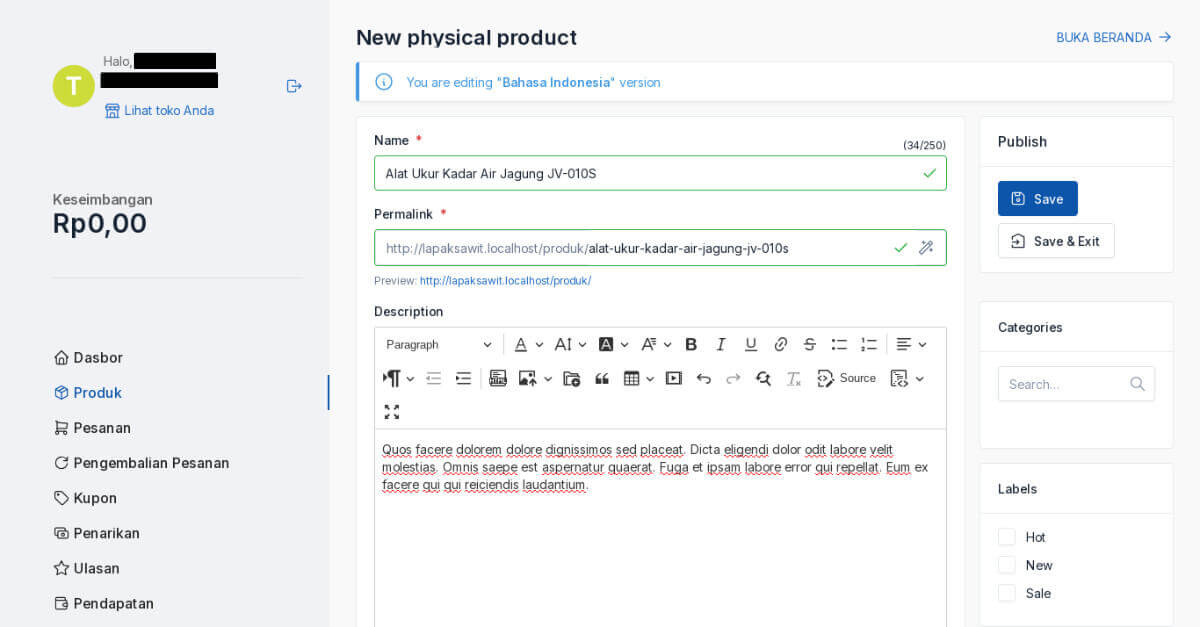Expand the text alignment dropdown
The image size is (1200, 627).
click(911, 344)
